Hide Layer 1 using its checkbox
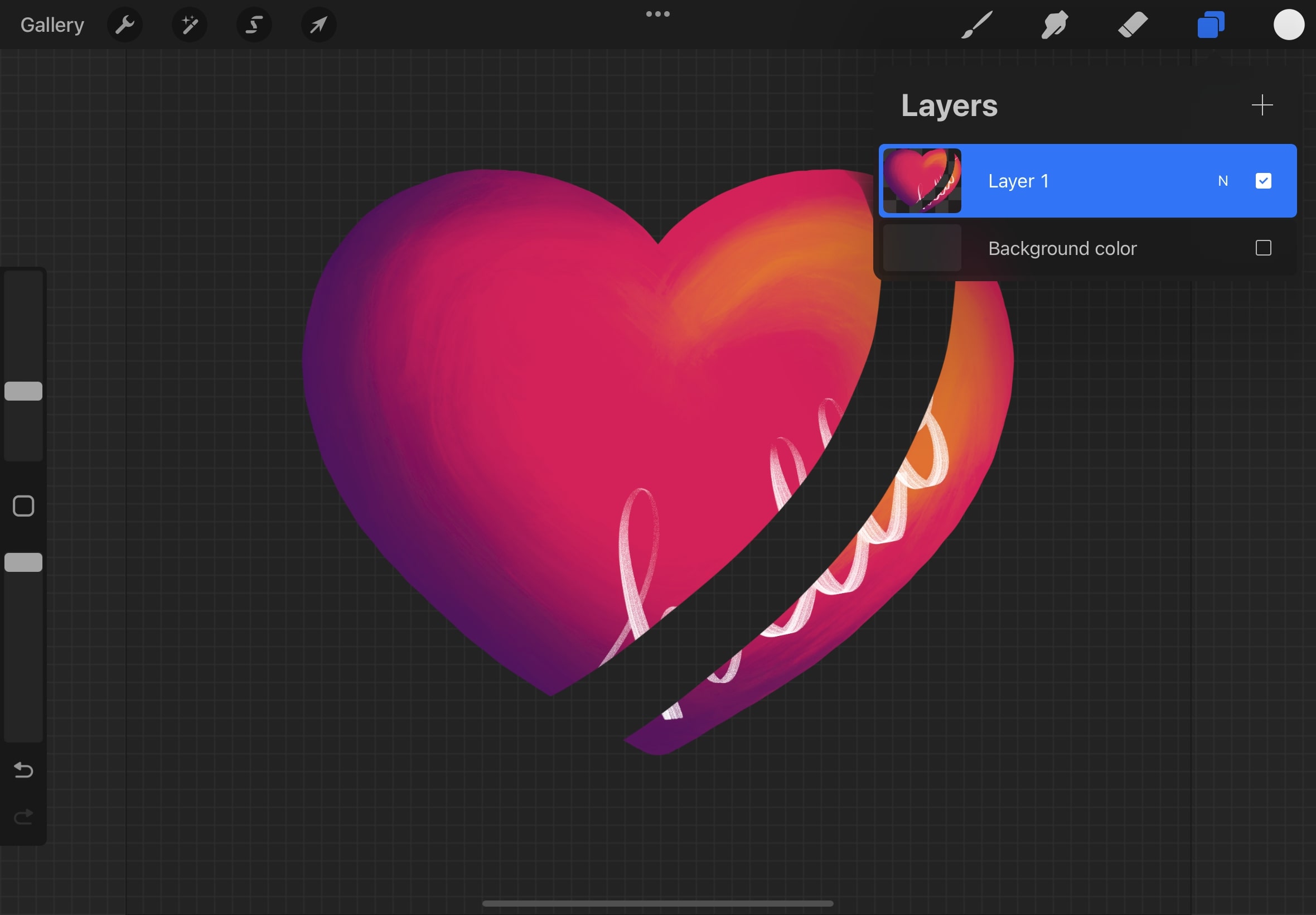The width and height of the screenshot is (1316, 915). click(1262, 181)
